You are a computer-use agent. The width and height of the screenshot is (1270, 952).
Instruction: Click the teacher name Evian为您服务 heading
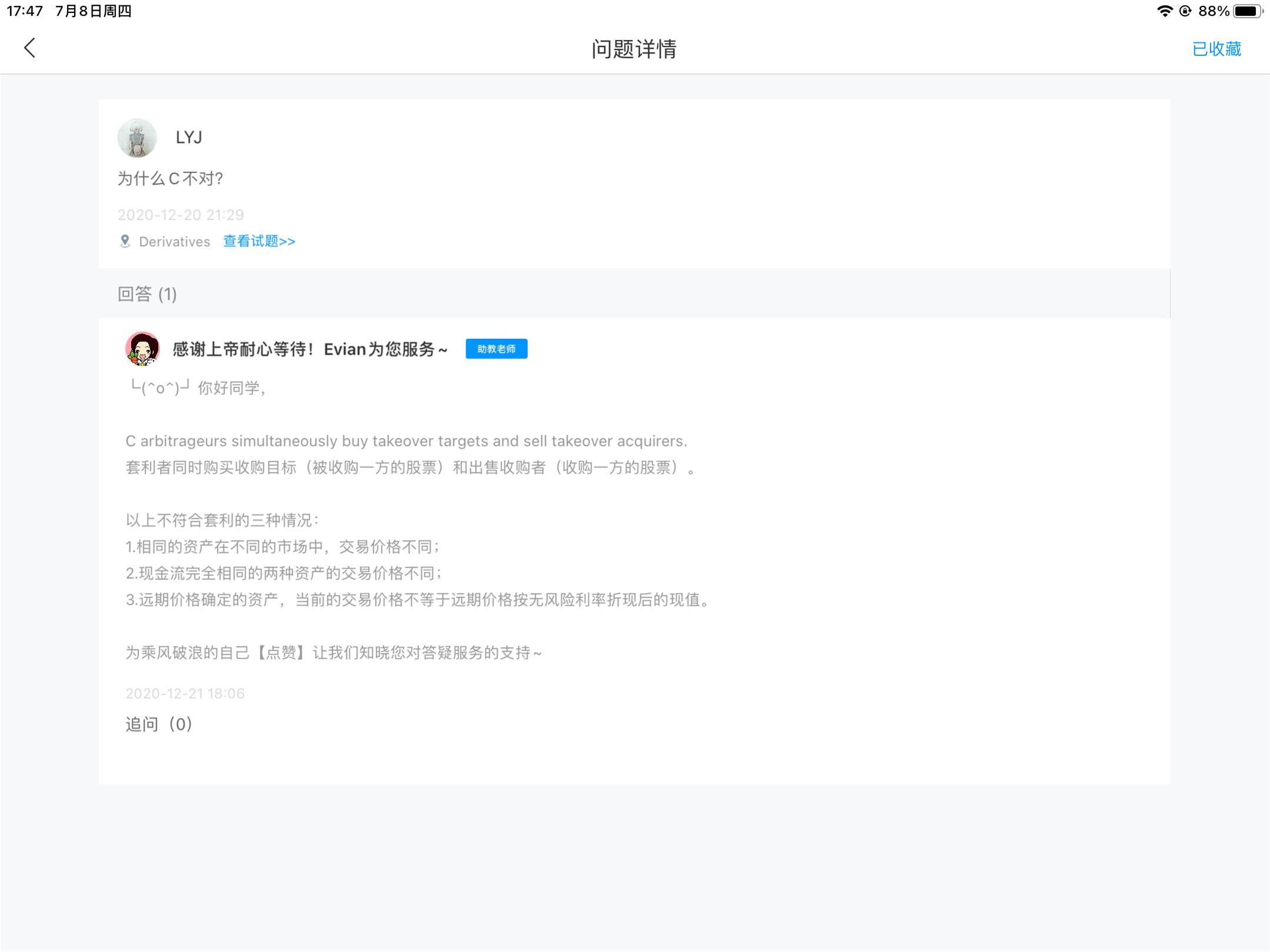click(310, 350)
